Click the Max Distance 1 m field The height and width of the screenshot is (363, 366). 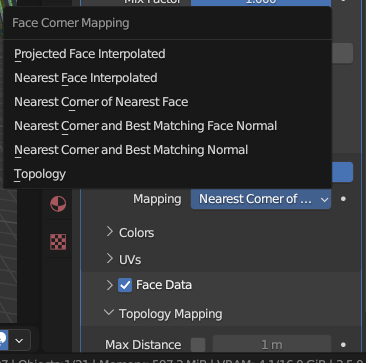click(272, 345)
